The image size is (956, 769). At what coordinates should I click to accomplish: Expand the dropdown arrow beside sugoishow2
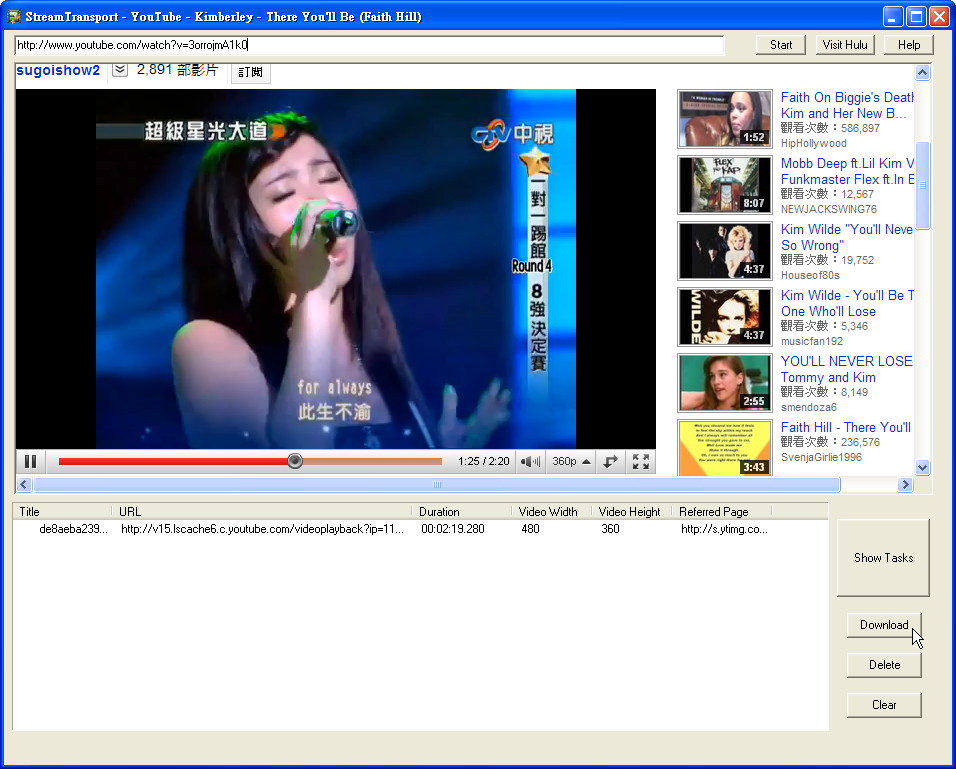pos(120,70)
